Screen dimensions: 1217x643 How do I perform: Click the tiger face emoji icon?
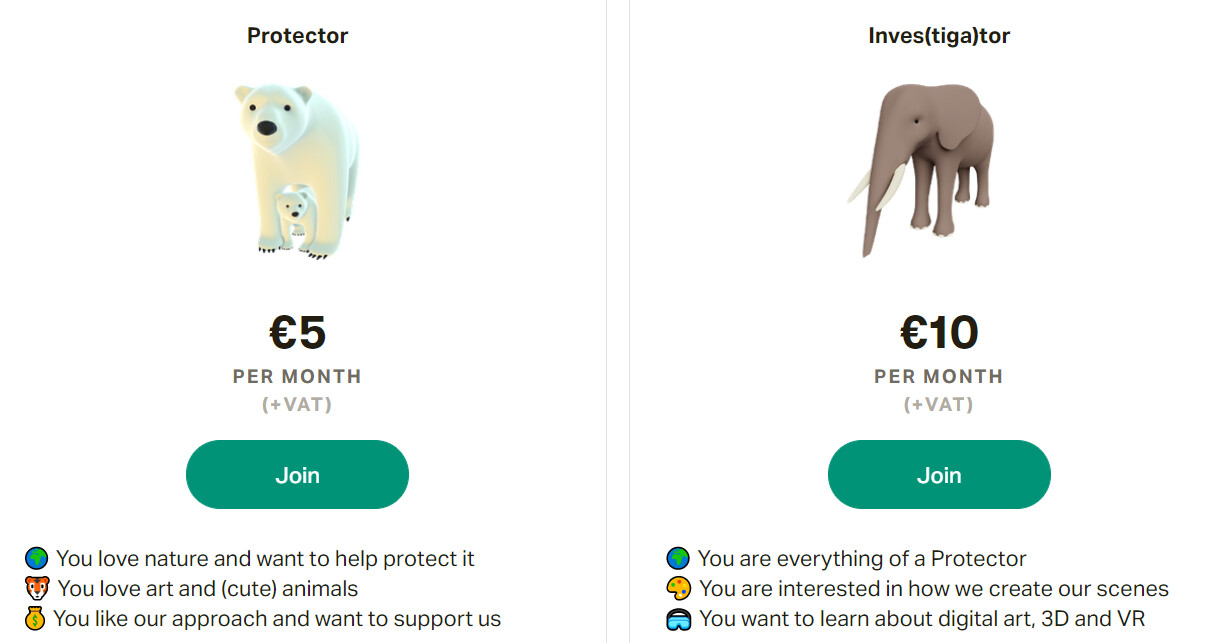tap(37, 589)
